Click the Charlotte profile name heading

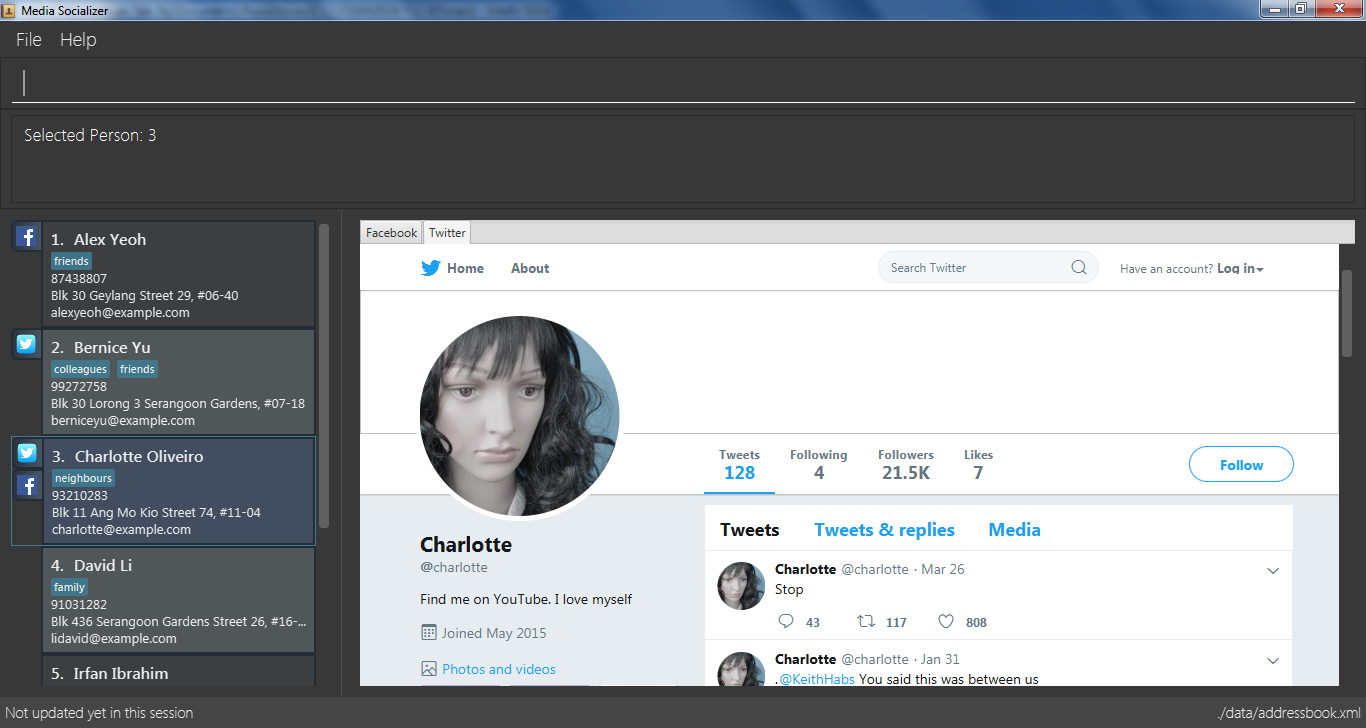click(x=466, y=545)
